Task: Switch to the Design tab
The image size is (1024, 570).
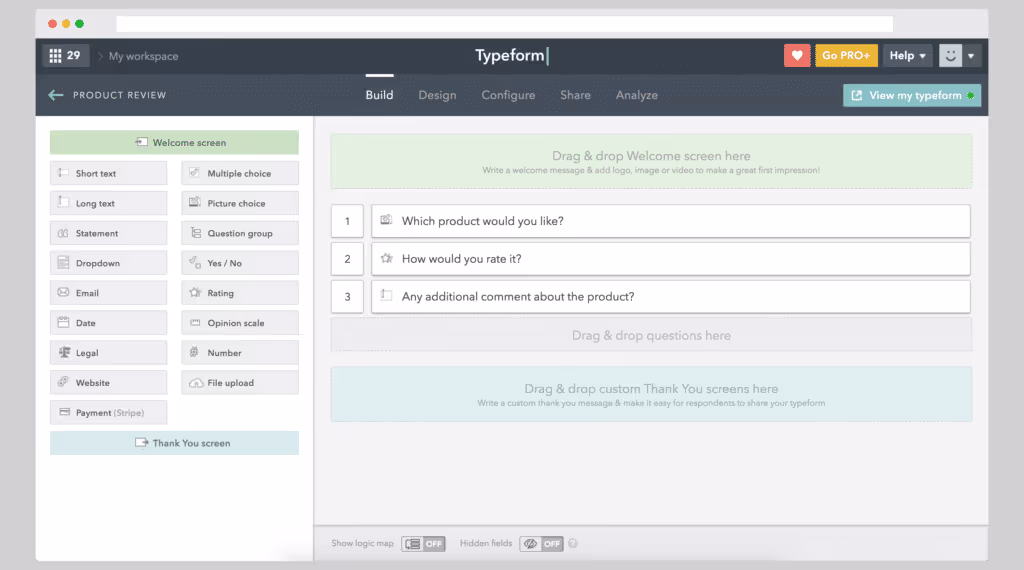Action: tap(438, 95)
